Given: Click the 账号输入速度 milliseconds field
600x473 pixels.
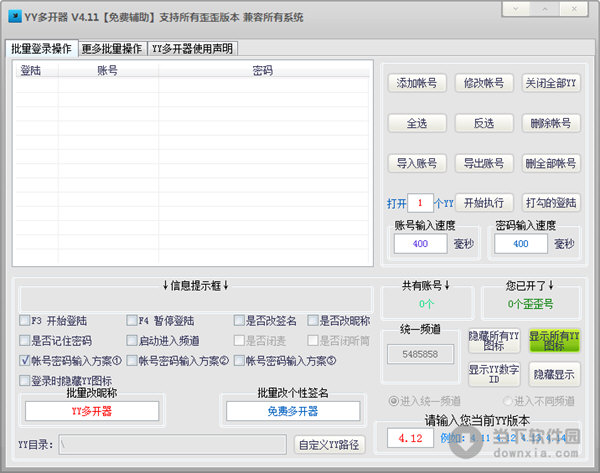Looking at the screenshot, I should [420, 244].
